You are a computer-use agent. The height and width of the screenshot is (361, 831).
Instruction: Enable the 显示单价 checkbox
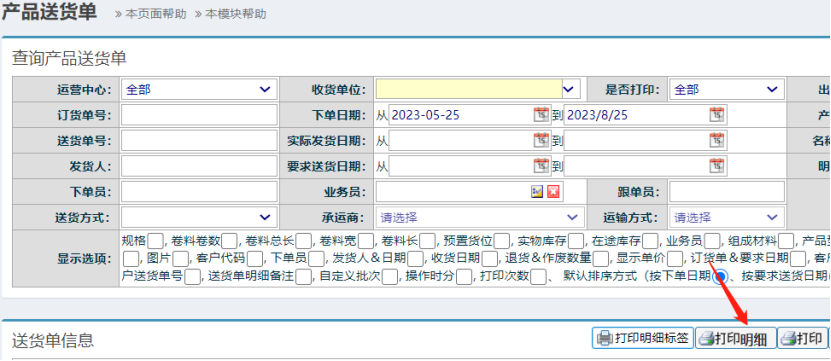pyautogui.click(x=675, y=259)
